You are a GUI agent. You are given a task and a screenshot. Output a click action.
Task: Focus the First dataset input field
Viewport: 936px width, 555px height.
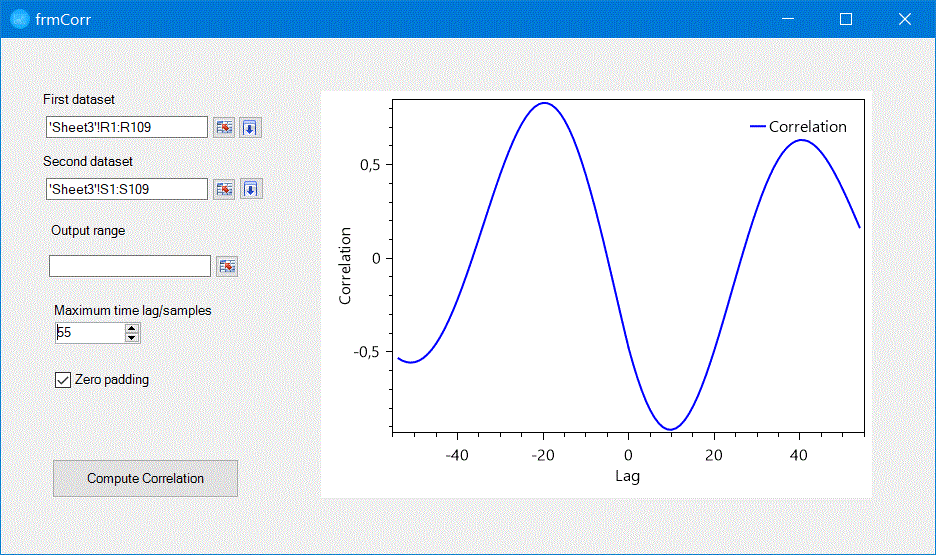coord(127,127)
